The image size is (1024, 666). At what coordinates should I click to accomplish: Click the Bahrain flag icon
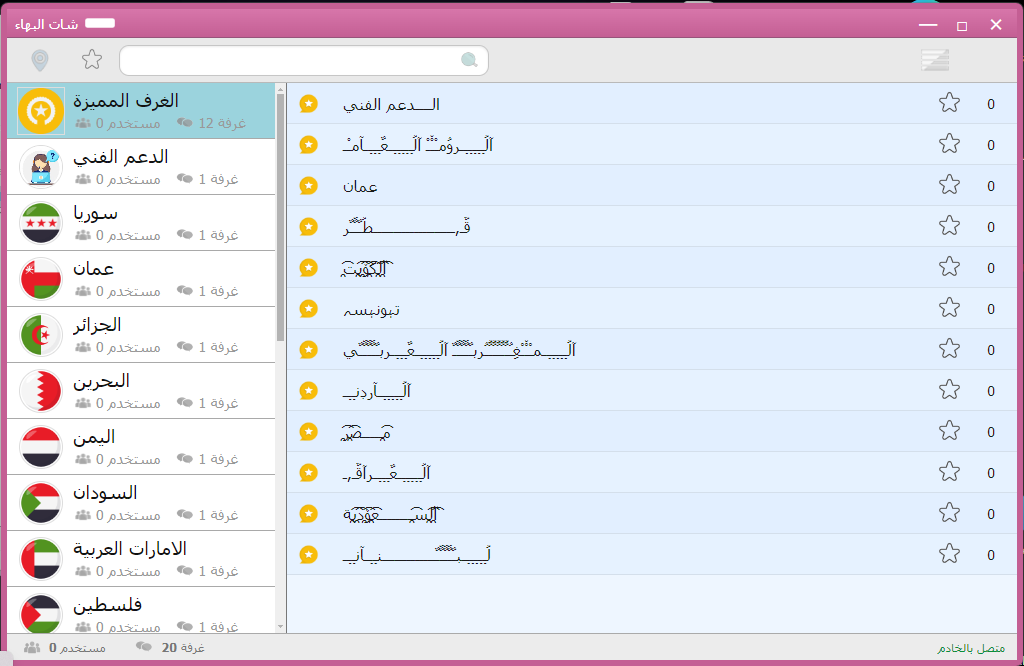[x=41, y=390]
